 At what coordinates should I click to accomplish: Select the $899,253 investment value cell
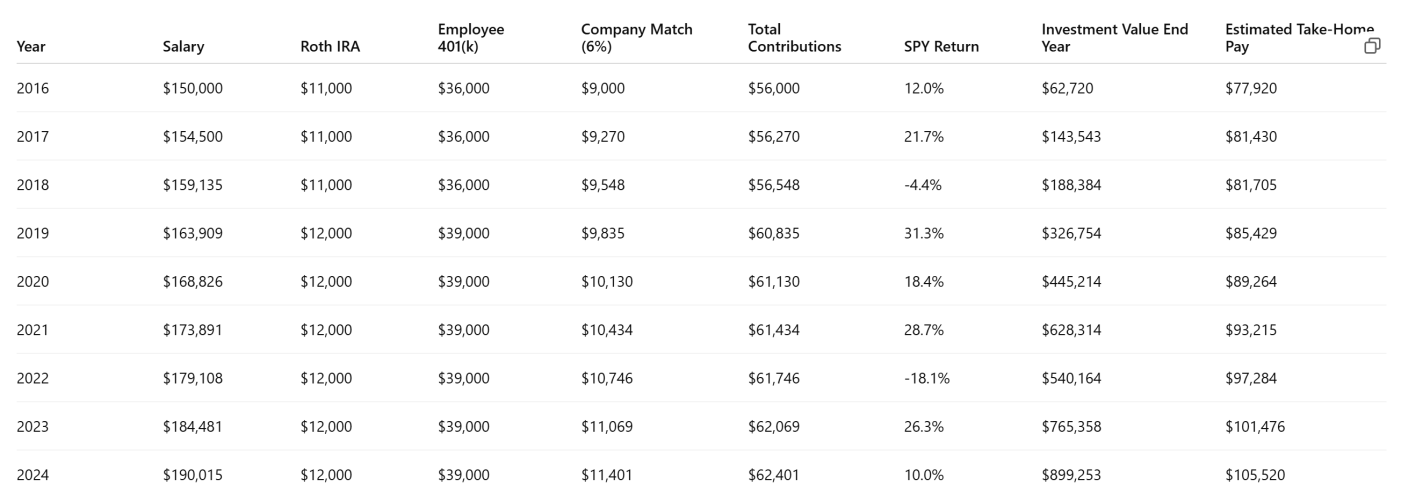(1071, 475)
